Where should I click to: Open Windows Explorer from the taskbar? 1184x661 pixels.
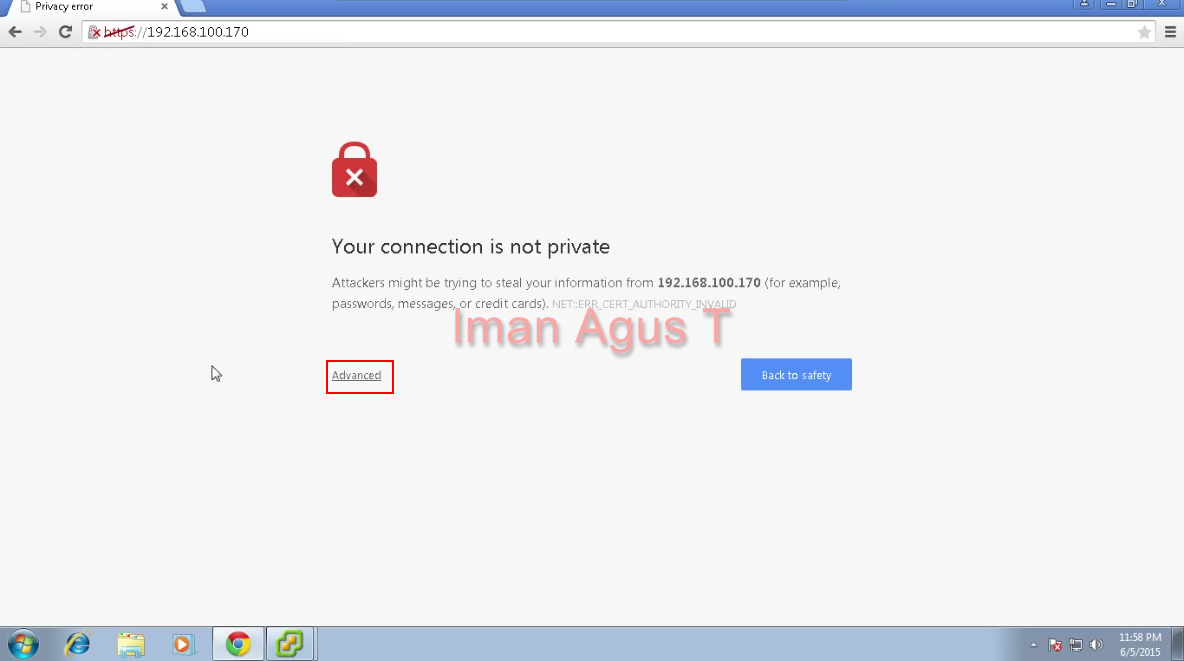coord(131,644)
